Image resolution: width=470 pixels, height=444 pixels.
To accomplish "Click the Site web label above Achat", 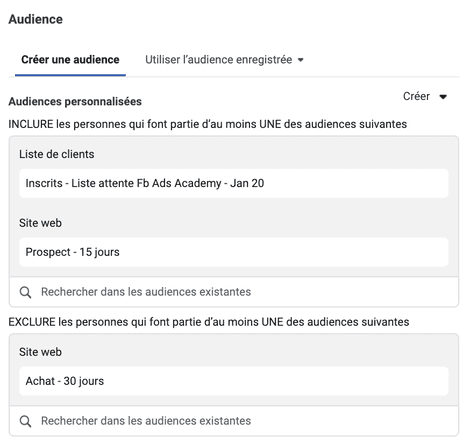I will [40, 352].
